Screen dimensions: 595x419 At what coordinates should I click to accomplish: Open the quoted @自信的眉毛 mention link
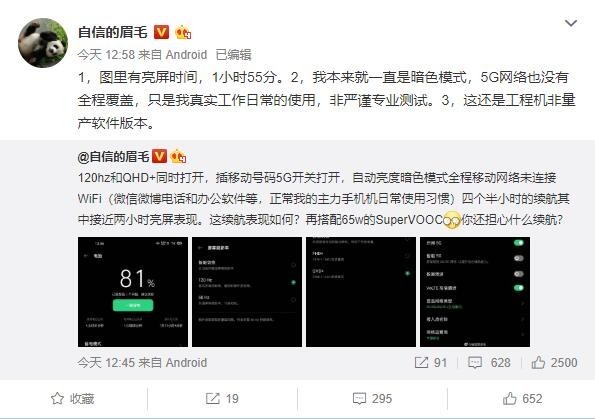click(113, 156)
